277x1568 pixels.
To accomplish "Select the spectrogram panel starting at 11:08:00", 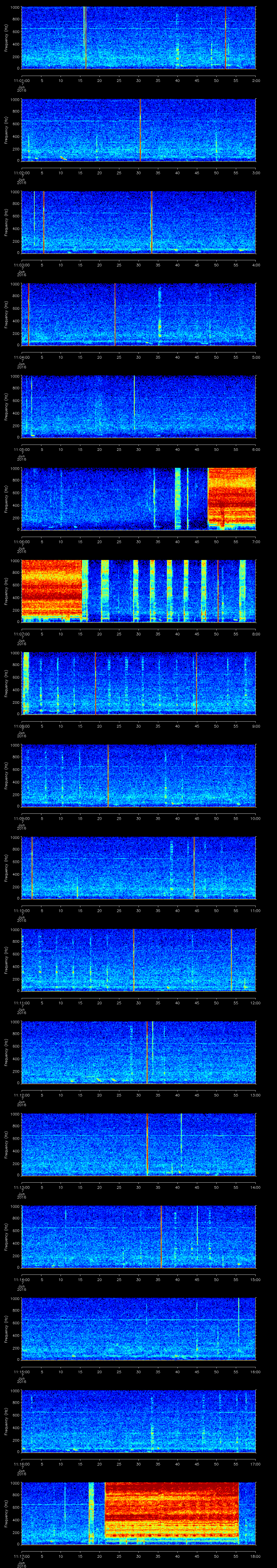I will [x=138, y=683].
